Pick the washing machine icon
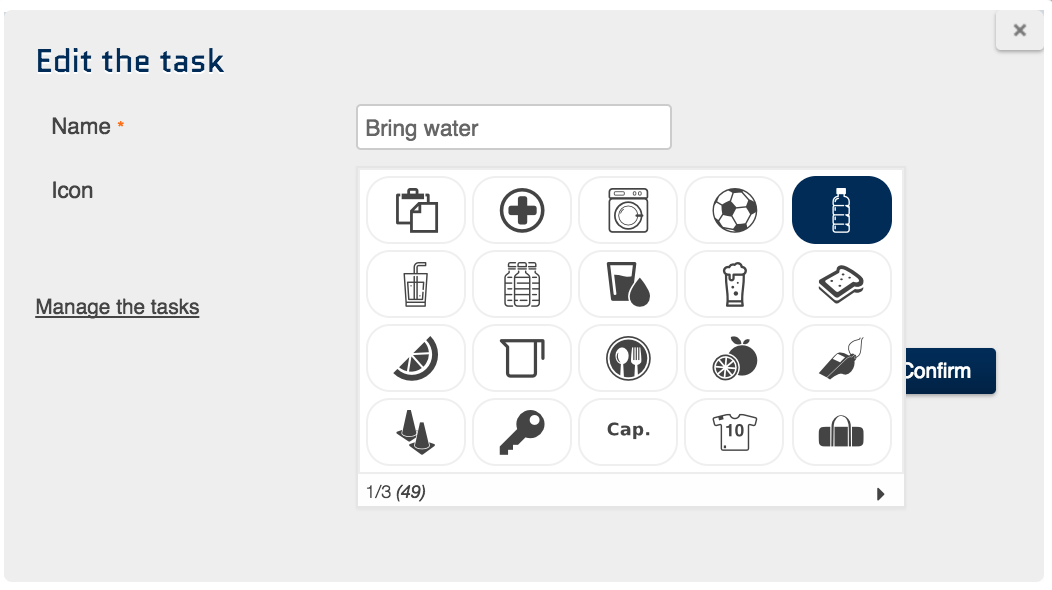 coord(628,210)
